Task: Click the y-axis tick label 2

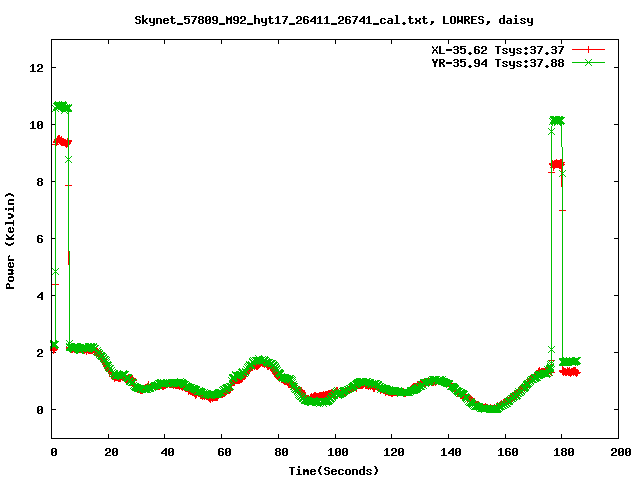Action: (40, 353)
